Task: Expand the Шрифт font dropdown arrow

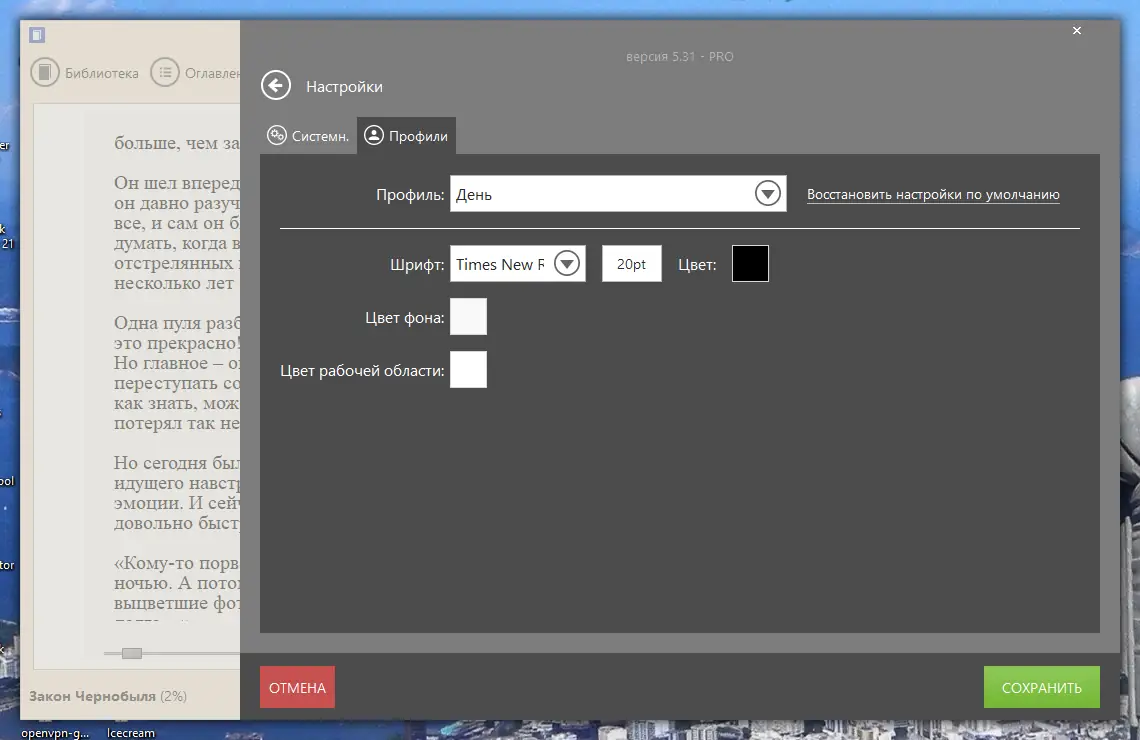Action: pyautogui.click(x=567, y=263)
